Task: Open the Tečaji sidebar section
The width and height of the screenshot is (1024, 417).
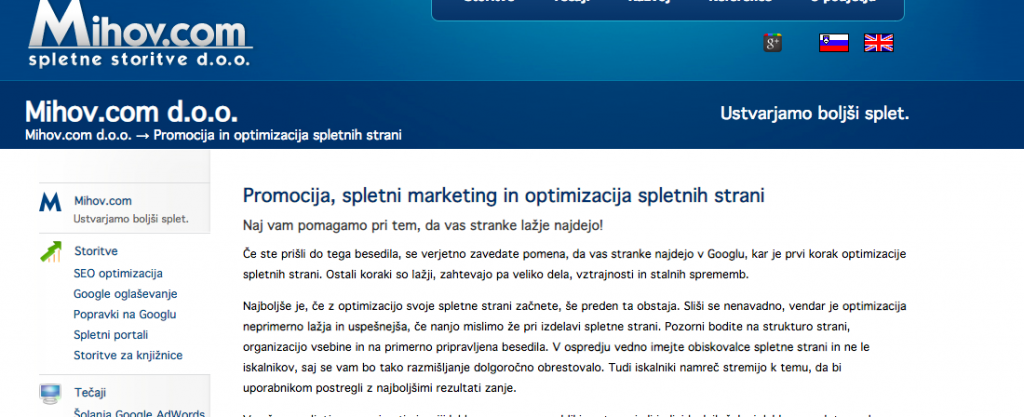Action: 90,392
